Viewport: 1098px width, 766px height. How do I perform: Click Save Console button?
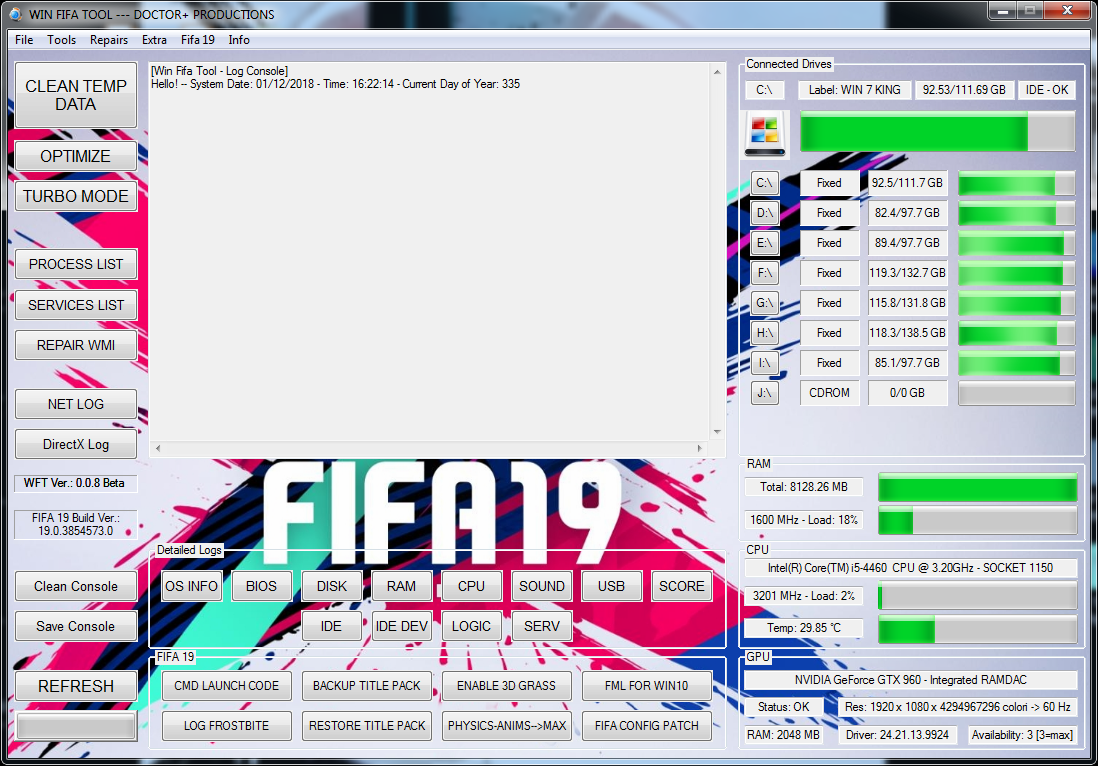click(x=76, y=626)
